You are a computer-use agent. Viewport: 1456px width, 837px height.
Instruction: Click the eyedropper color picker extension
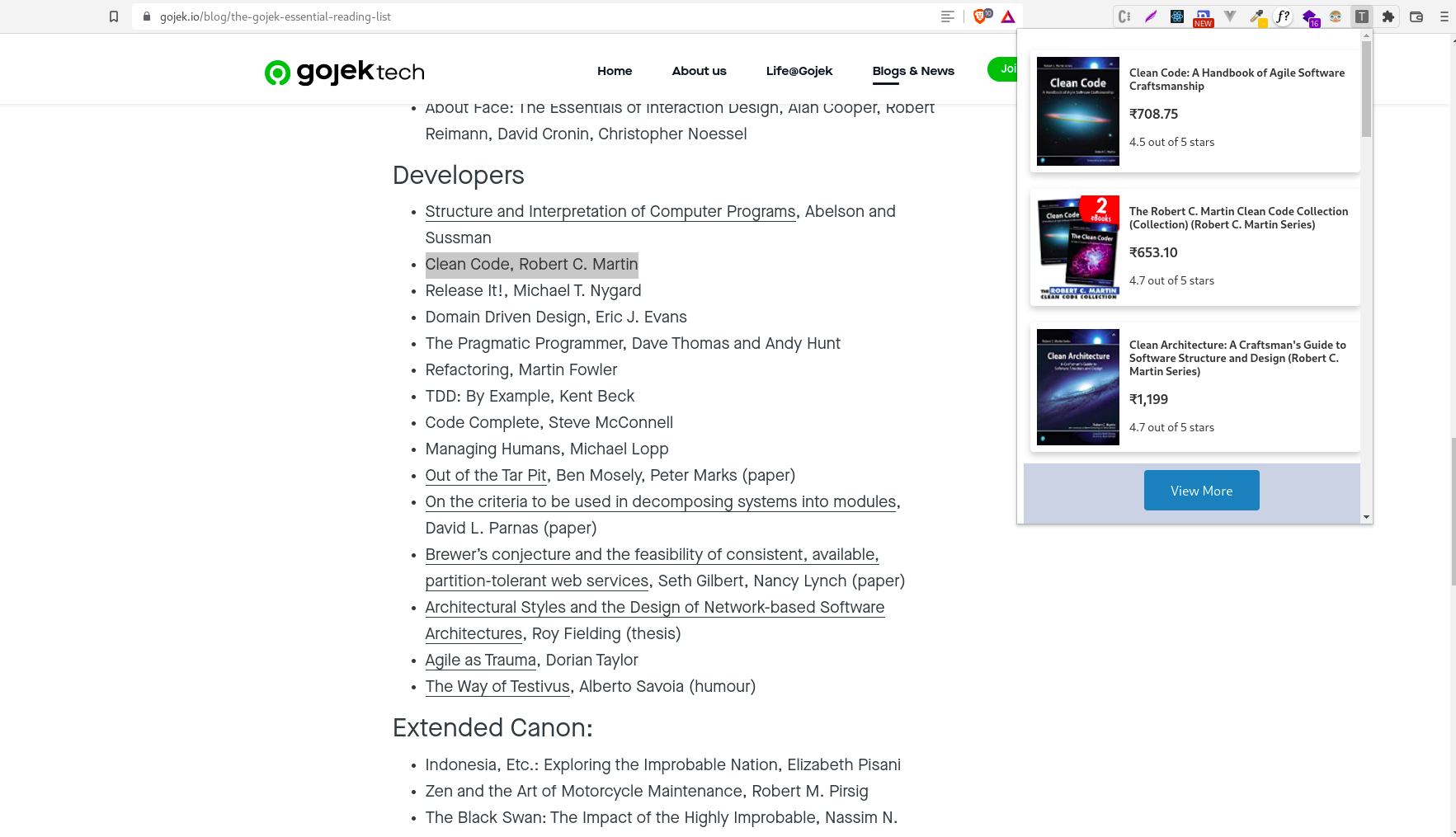click(x=1256, y=16)
